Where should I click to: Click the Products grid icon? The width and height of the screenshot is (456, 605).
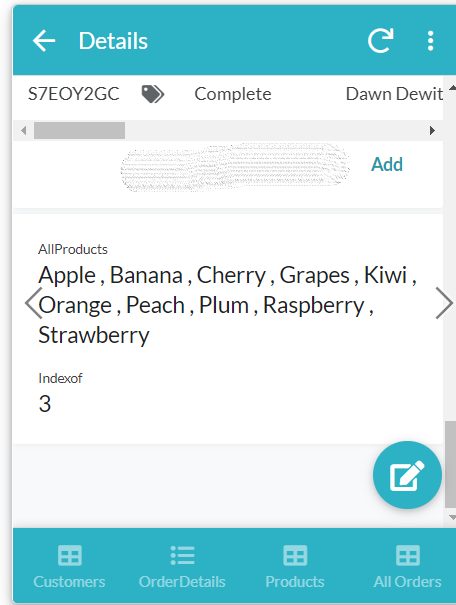pos(295,555)
